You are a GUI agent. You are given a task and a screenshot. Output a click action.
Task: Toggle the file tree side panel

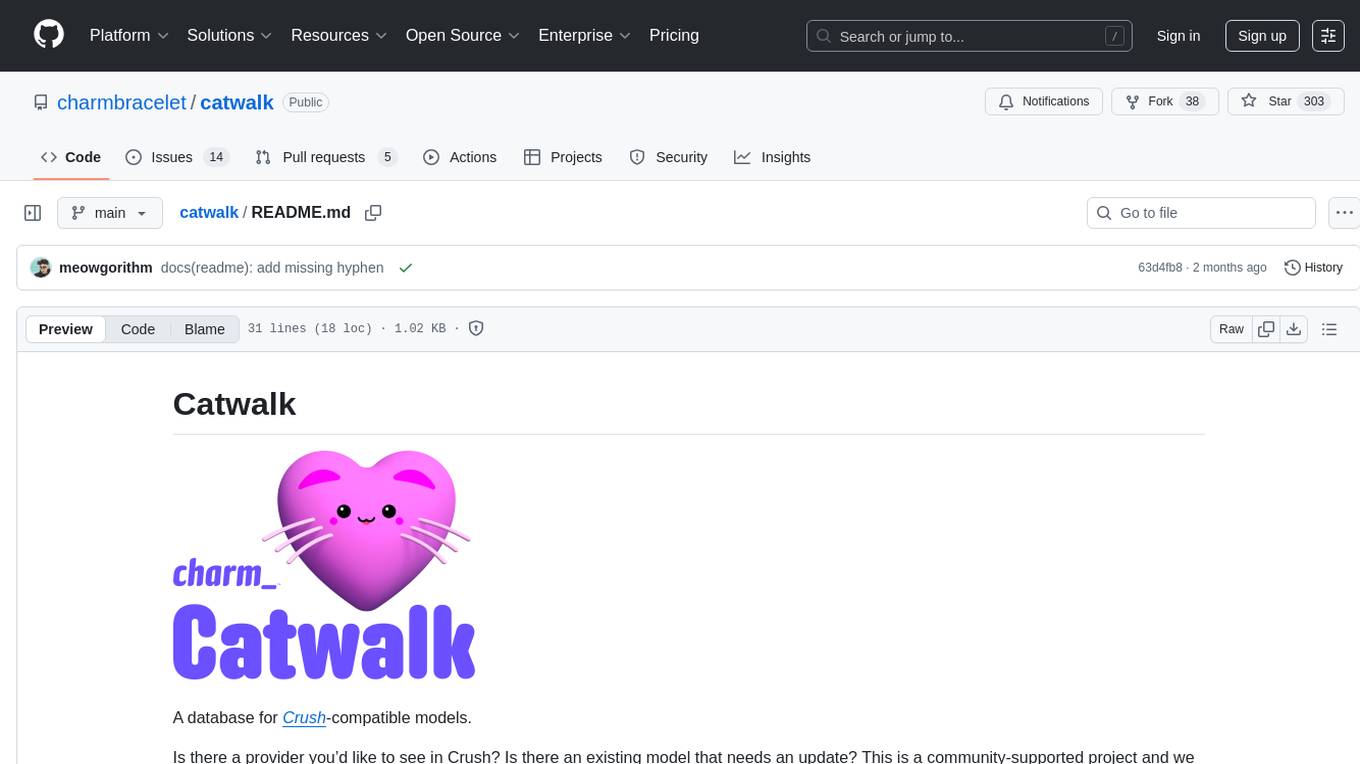(32, 213)
